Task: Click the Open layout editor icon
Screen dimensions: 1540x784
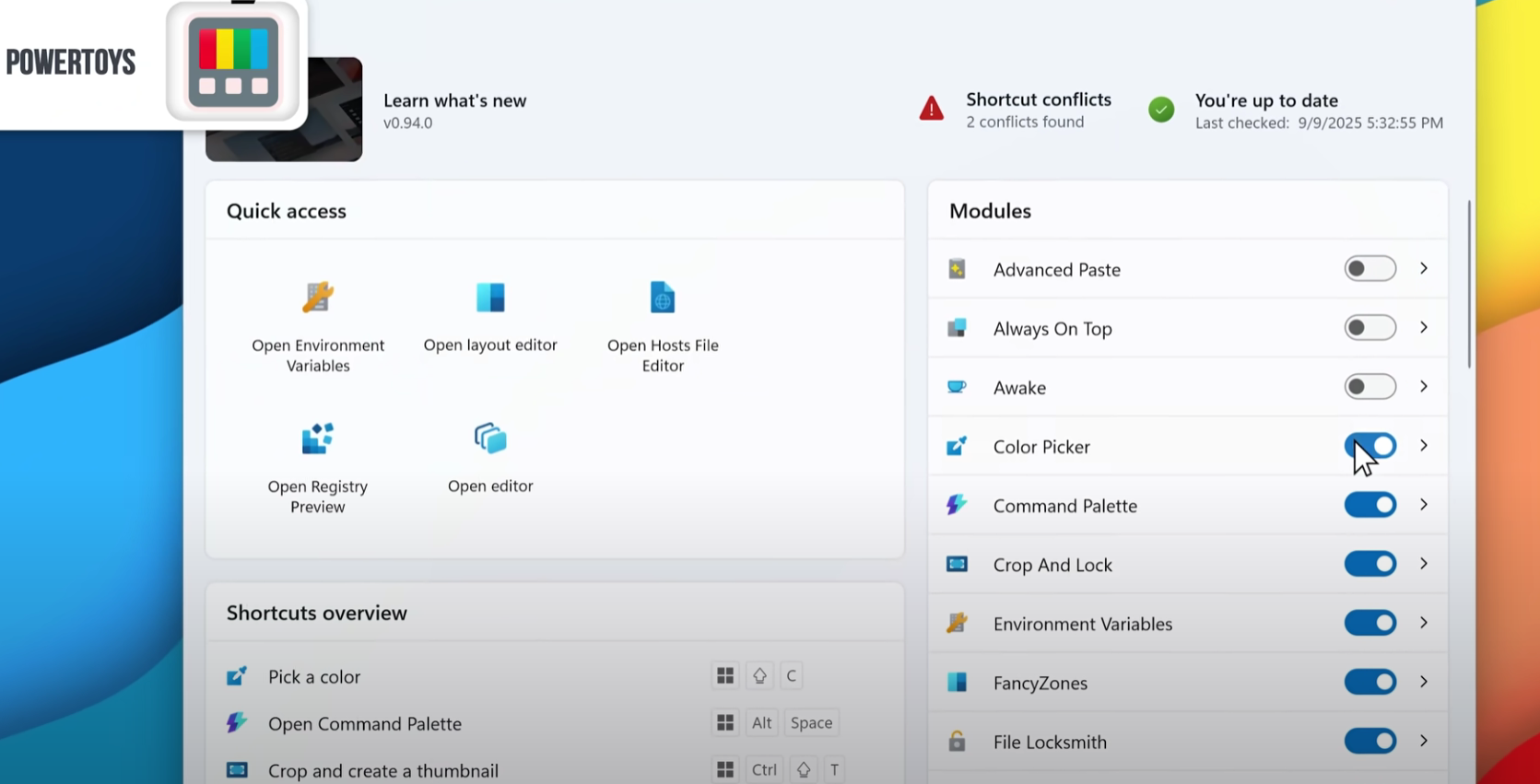Action: [x=490, y=298]
